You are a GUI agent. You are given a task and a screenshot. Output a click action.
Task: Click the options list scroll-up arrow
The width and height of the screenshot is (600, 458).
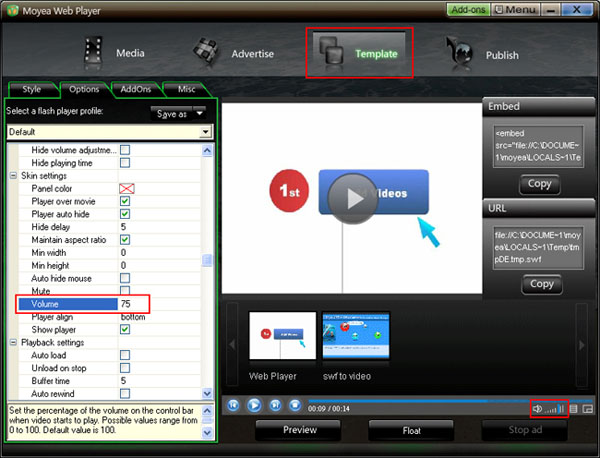click(x=207, y=150)
